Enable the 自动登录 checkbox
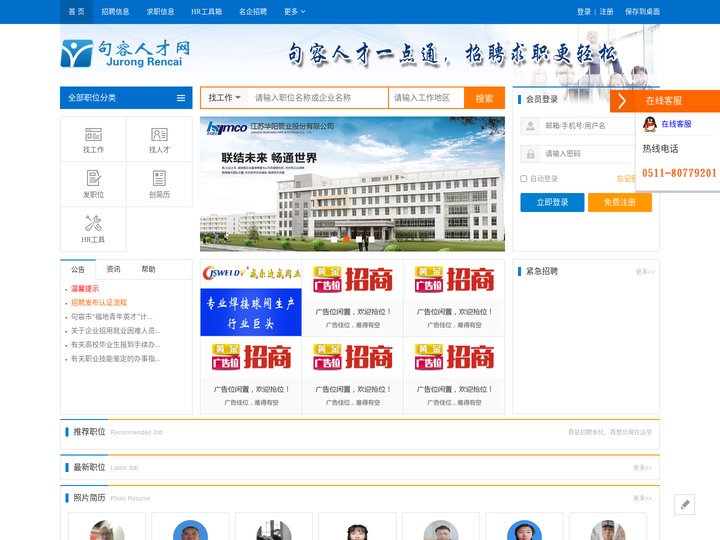 tap(523, 179)
